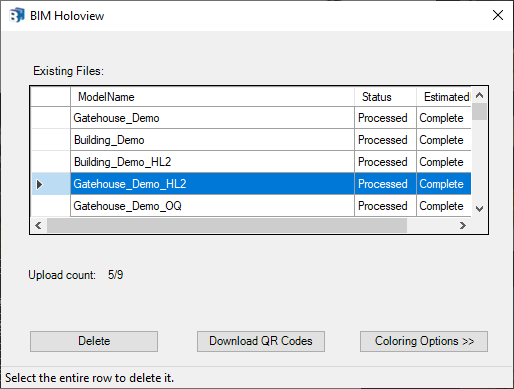Image resolution: width=514 pixels, height=389 pixels.
Task: Open Coloring Options panel
Action: coord(424,341)
